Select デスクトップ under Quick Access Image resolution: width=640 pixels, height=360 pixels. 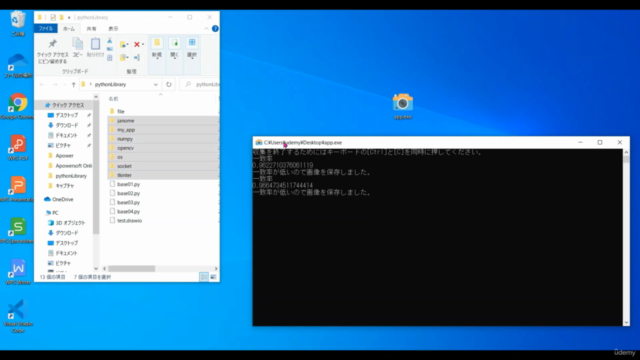[67, 115]
